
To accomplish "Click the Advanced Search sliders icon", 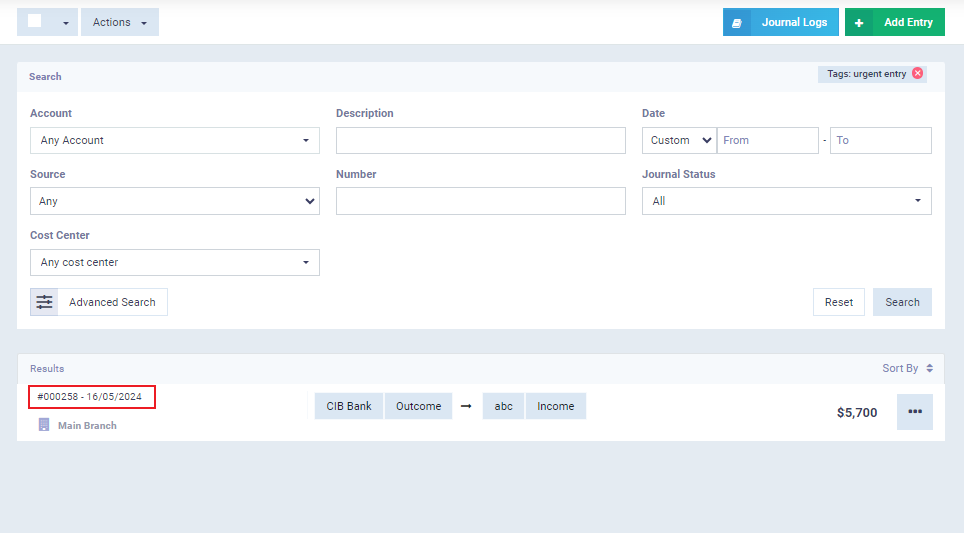I will [44, 302].
